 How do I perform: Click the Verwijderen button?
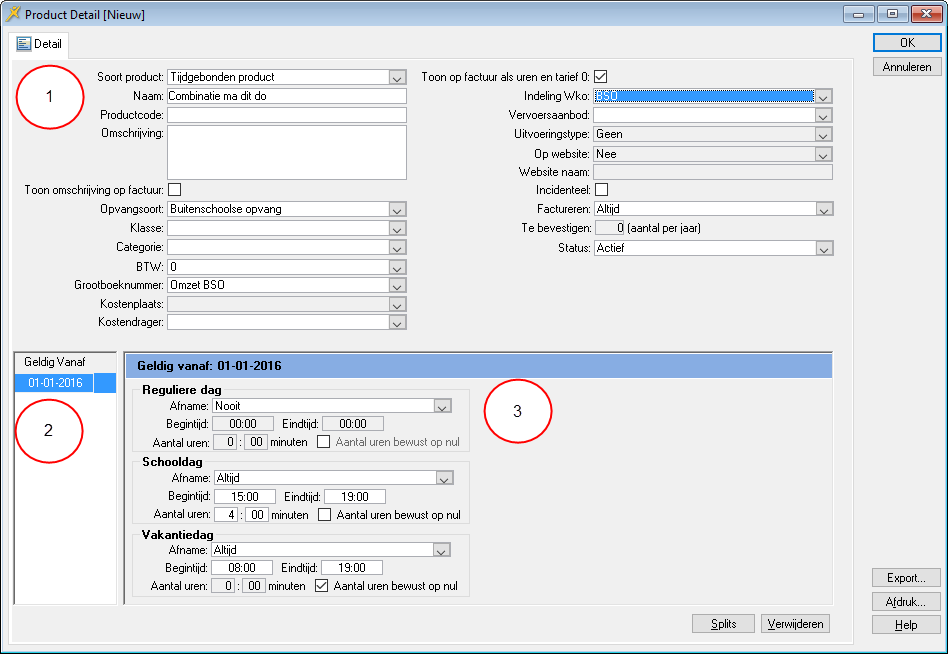tap(795, 624)
